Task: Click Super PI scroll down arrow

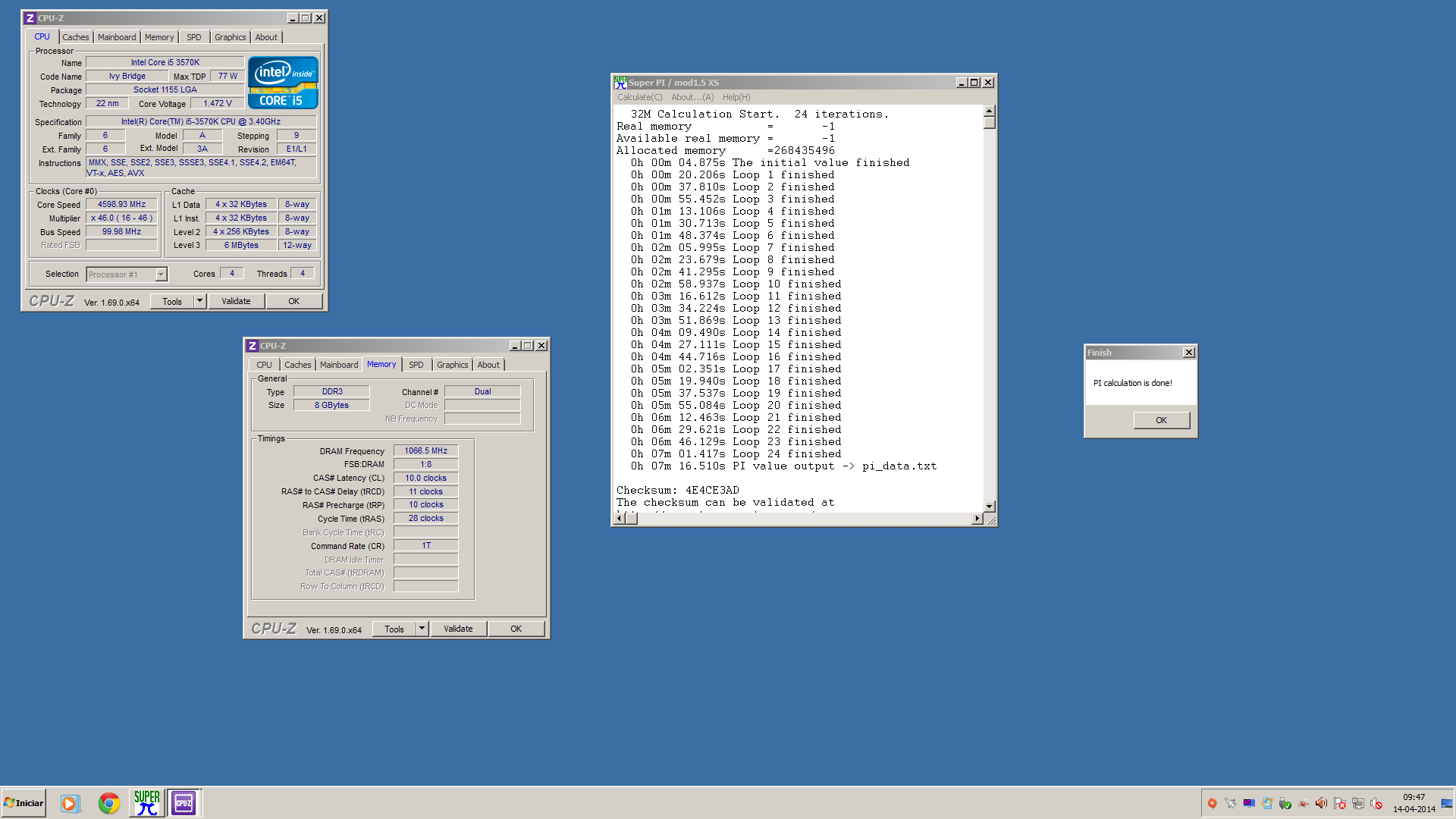Action: click(989, 506)
